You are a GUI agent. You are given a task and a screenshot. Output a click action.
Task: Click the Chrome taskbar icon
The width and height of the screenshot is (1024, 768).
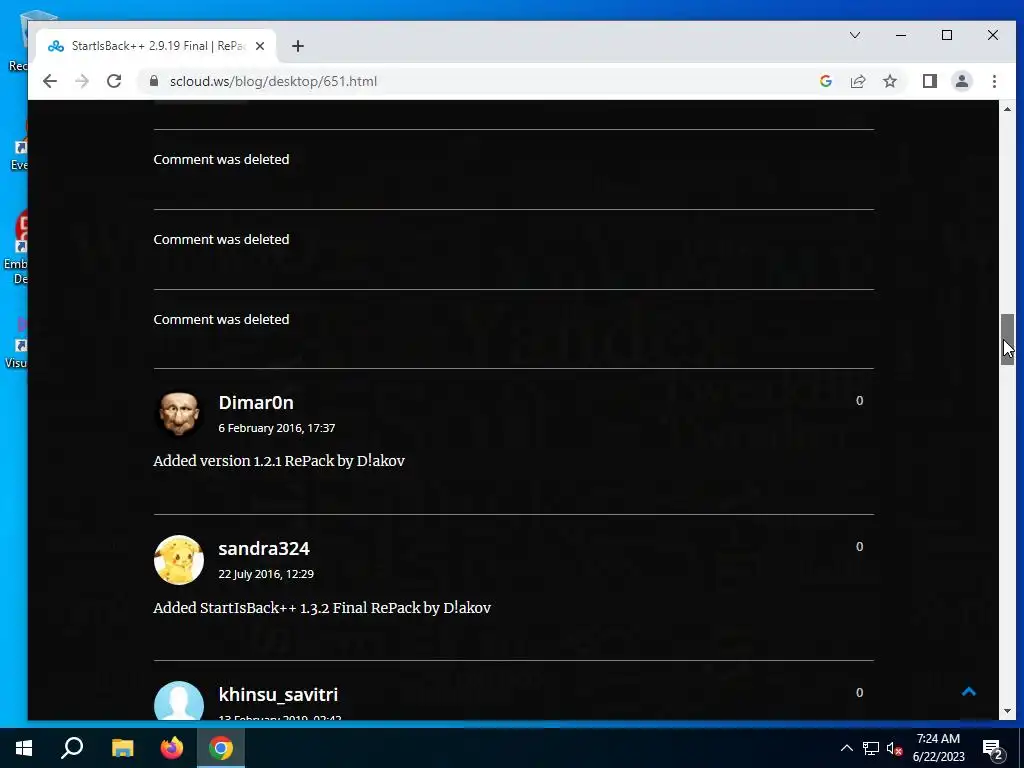221,748
